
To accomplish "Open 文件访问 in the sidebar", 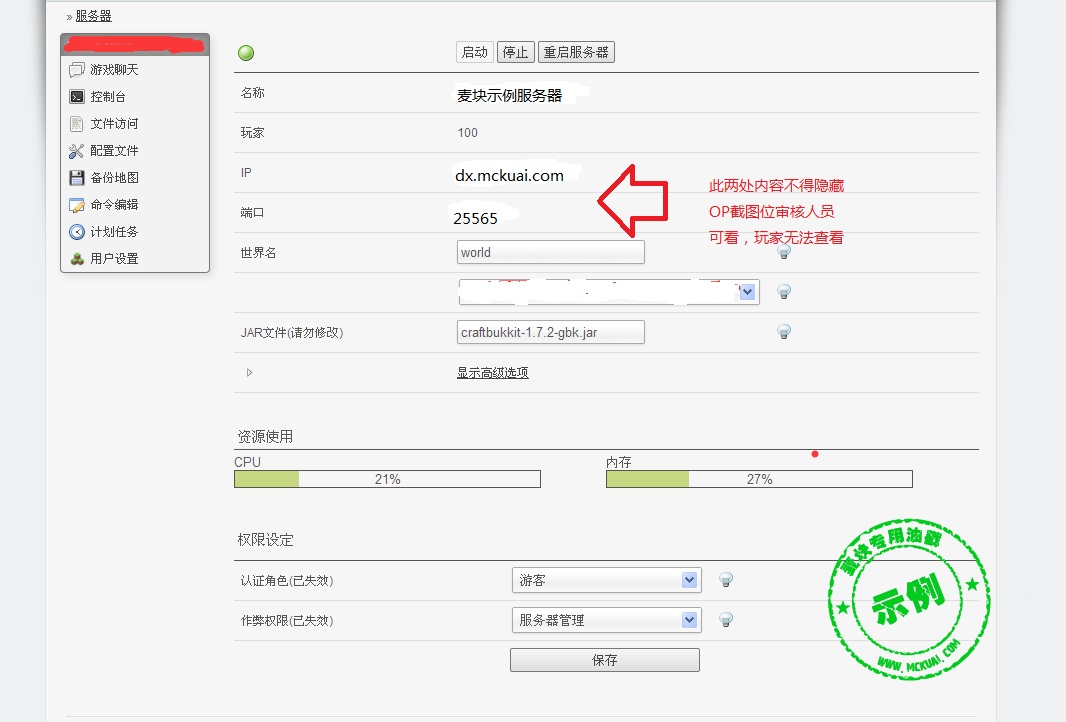I will pos(114,124).
